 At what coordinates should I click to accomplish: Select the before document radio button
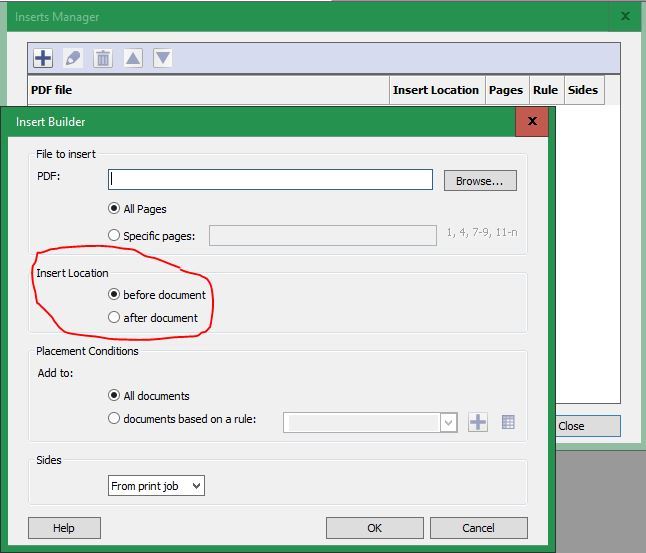(114, 295)
